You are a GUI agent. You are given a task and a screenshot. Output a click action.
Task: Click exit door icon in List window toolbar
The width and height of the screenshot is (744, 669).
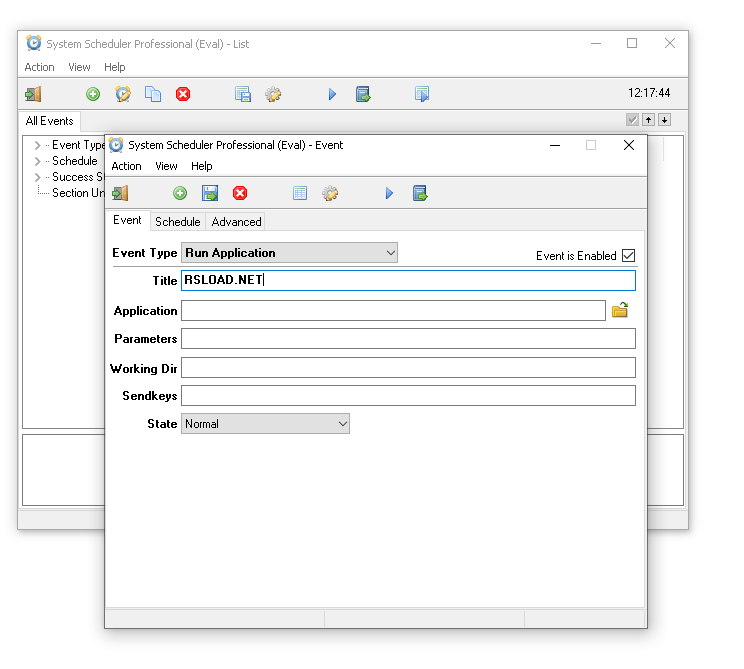(x=33, y=94)
